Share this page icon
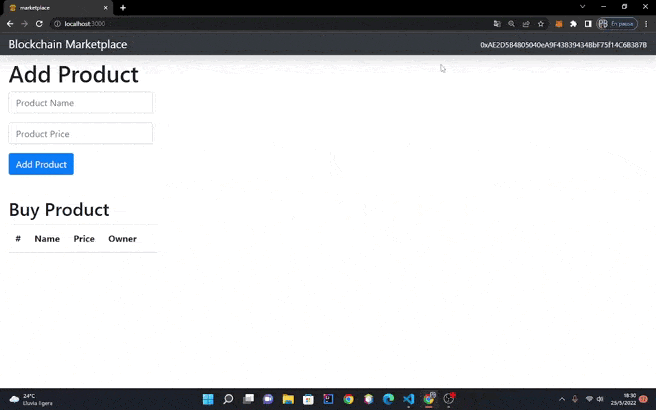 tap(526, 24)
